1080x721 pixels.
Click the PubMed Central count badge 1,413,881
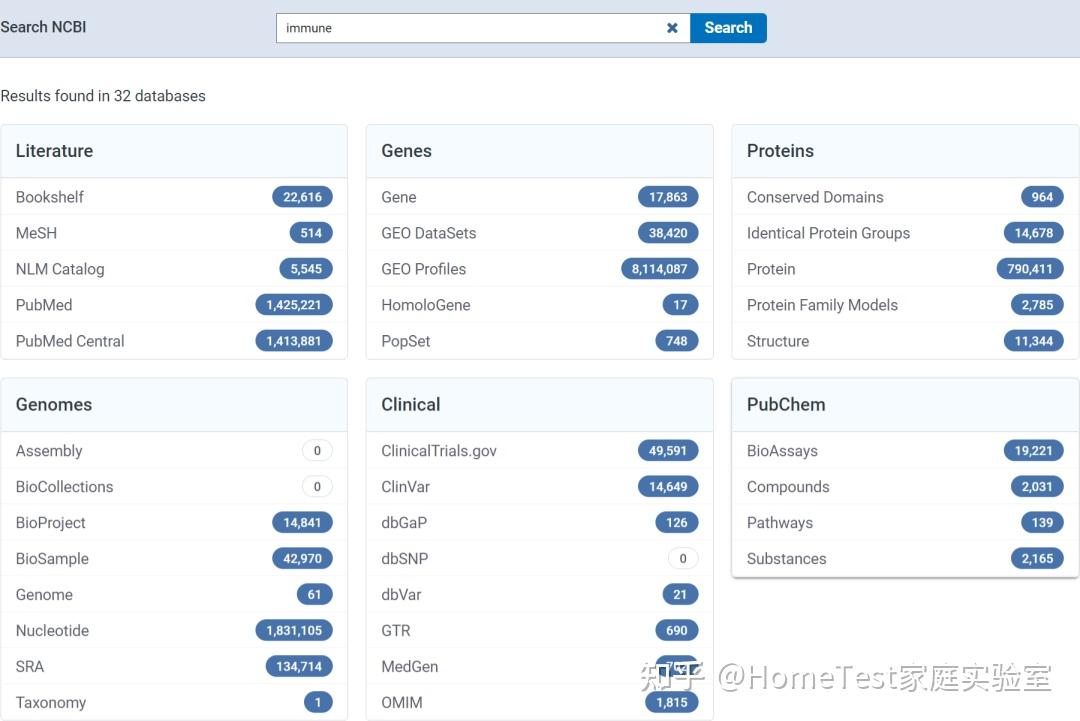294,341
